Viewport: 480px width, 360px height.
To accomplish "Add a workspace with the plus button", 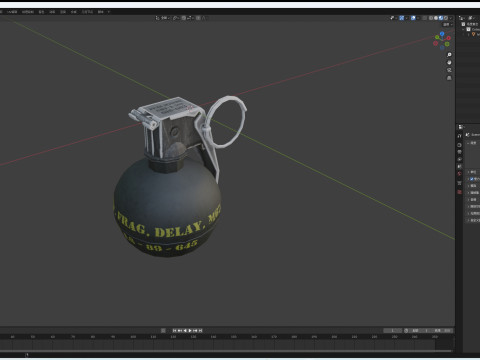I will click(109, 12).
